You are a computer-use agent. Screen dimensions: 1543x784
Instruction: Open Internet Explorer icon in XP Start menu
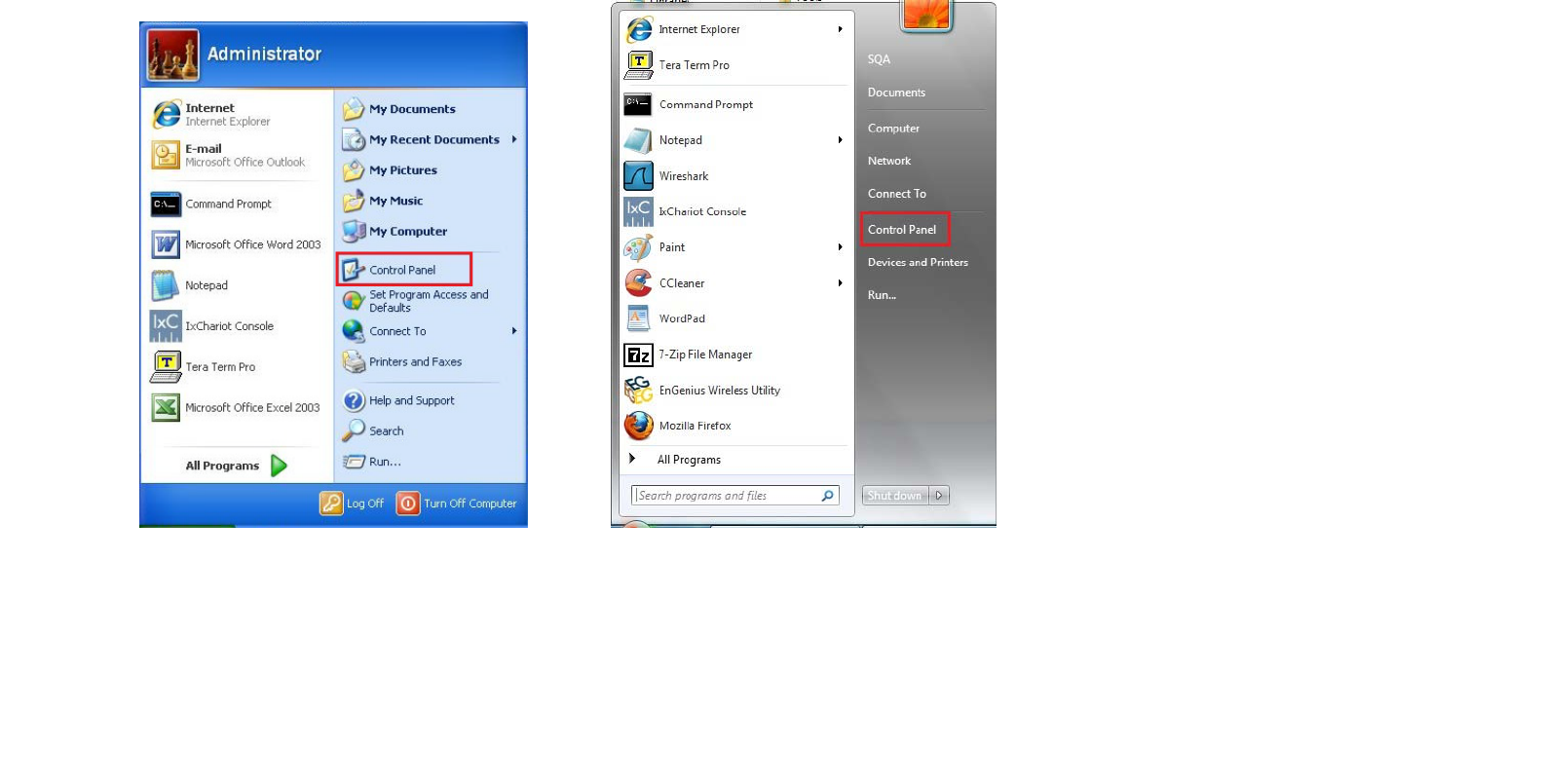click(166, 114)
